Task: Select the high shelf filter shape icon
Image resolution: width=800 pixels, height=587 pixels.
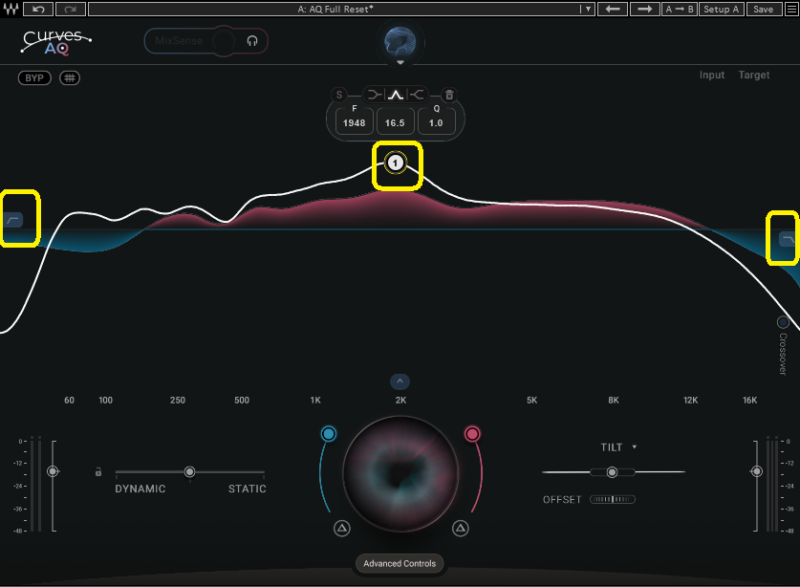Action: [419, 95]
